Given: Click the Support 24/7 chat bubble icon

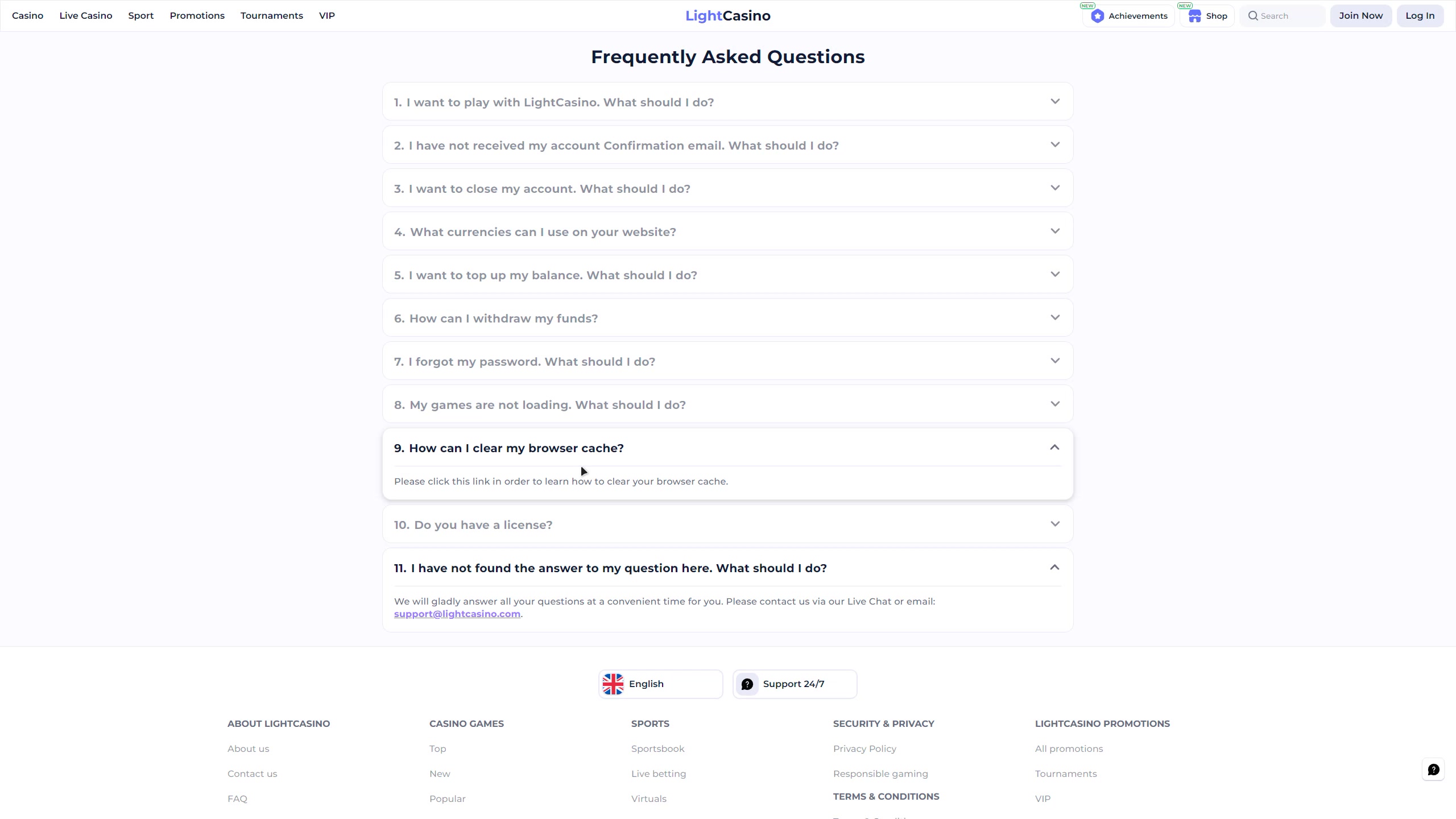Looking at the screenshot, I should click(x=747, y=684).
